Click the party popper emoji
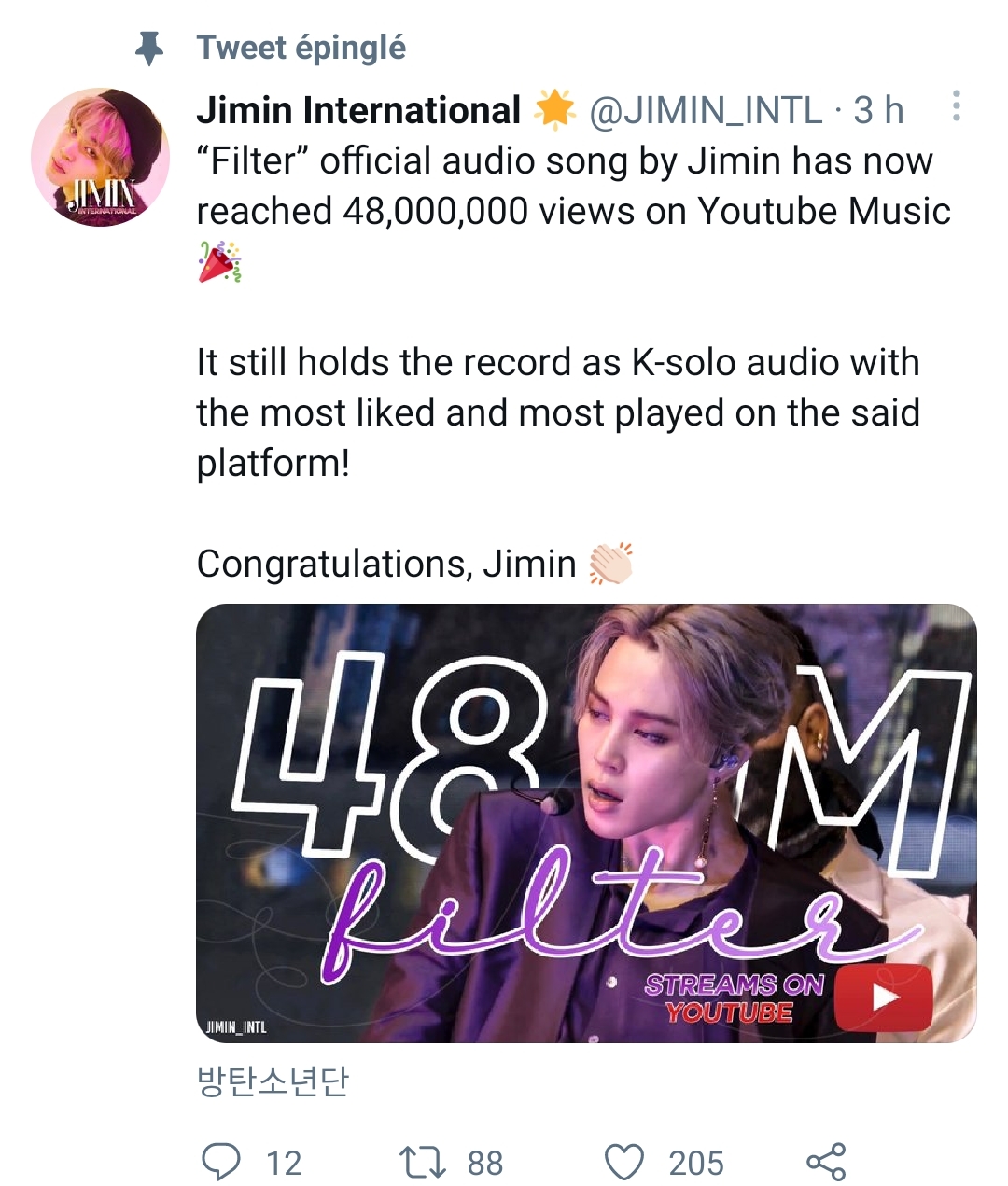The image size is (1008, 1186). [220, 261]
